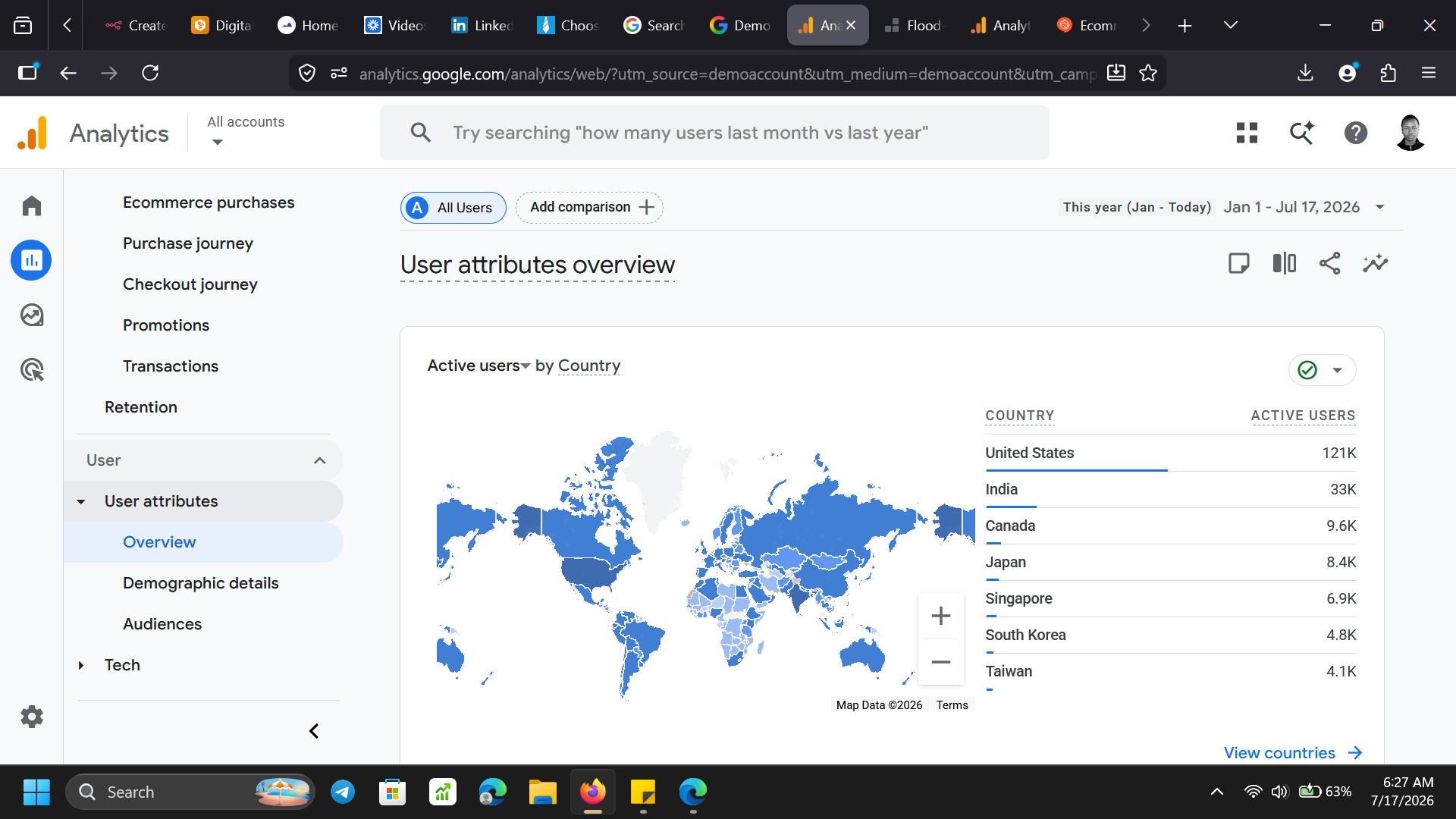Open the Retention report
Screen dimensions: 1456x819
click(x=141, y=407)
